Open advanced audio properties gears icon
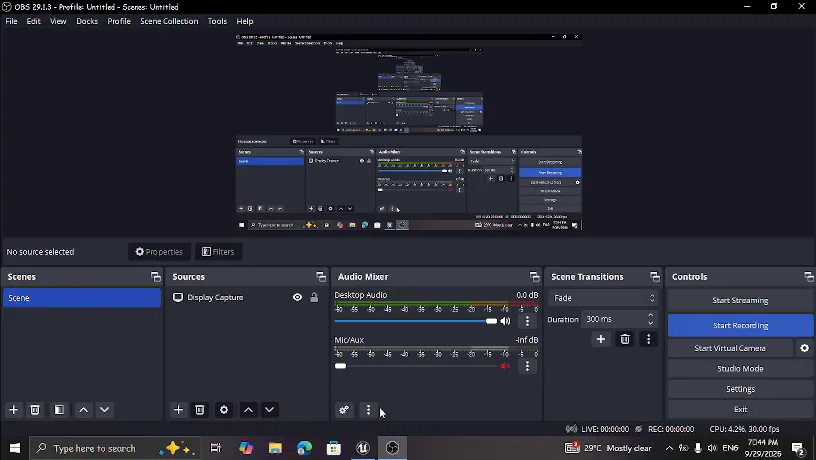 pyautogui.click(x=344, y=410)
